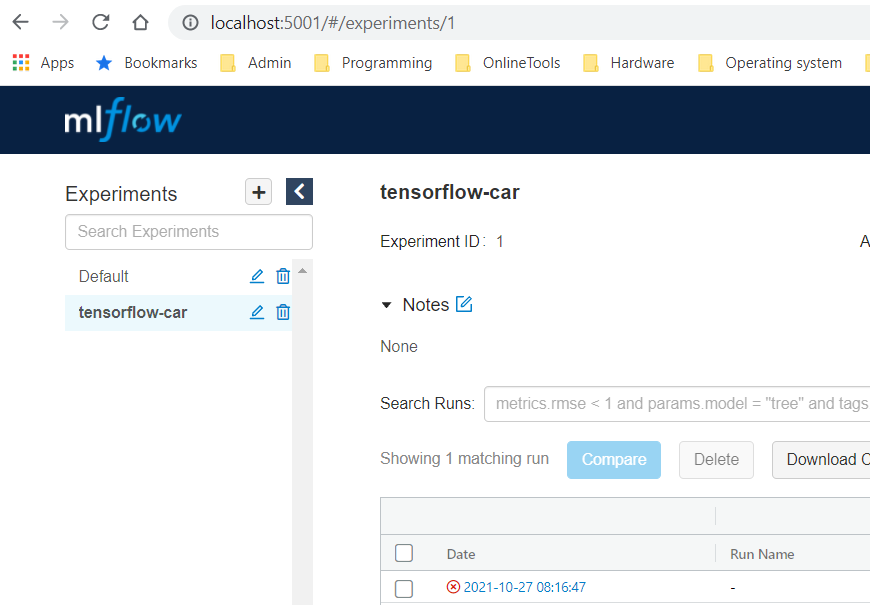This screenshot has width=870, height=605.
Task: Create a new experiment with the plus icon
Action: tap(258, 191)
